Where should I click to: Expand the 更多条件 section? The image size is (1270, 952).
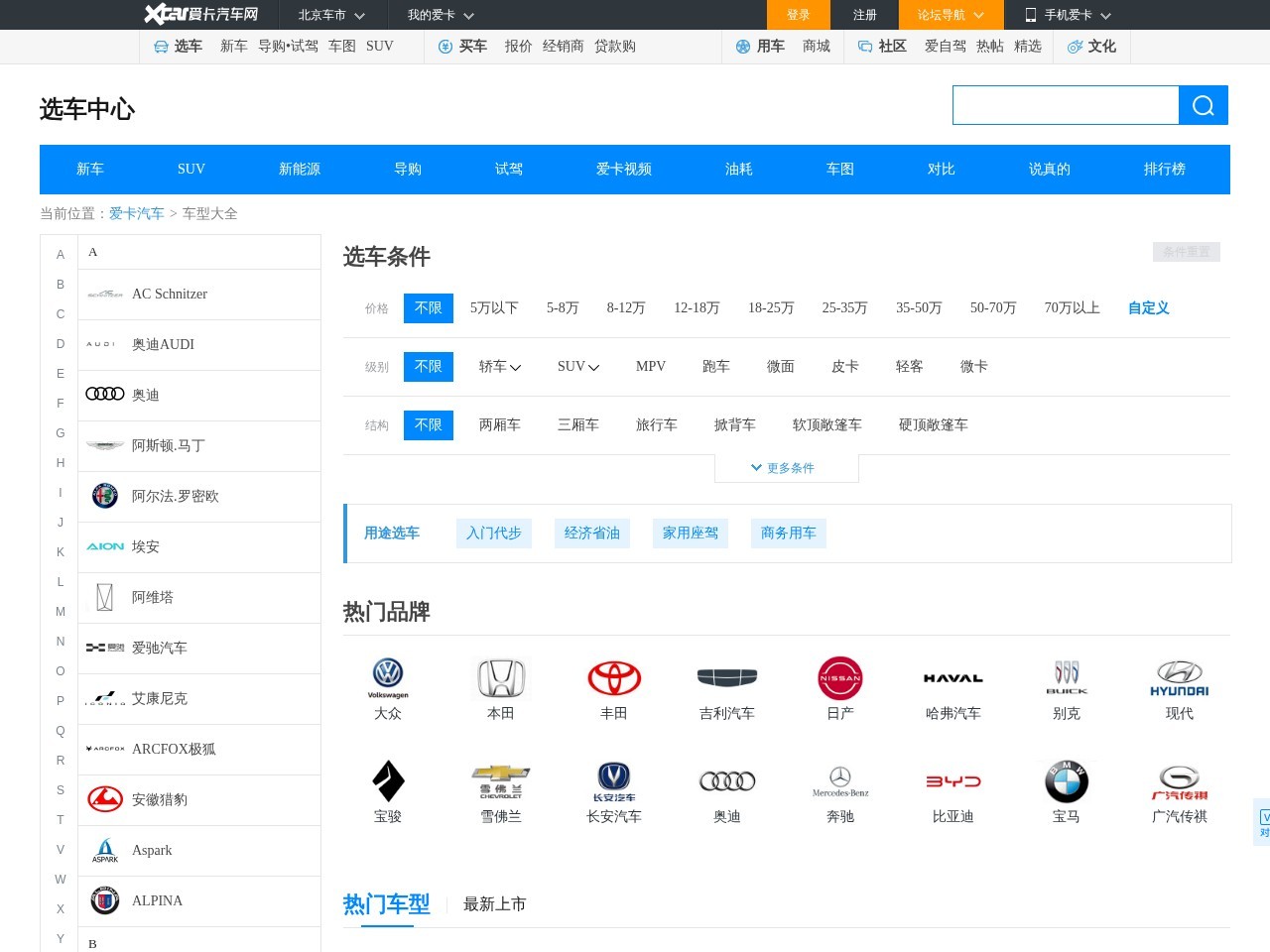[787, 467]
